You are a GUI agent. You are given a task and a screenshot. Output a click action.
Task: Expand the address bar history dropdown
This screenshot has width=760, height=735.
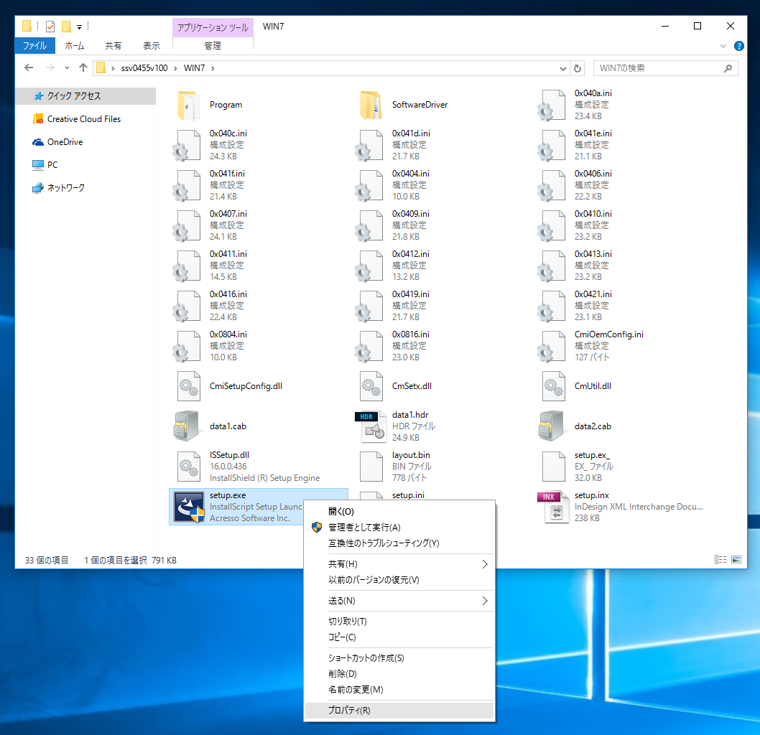click(563, 68)
